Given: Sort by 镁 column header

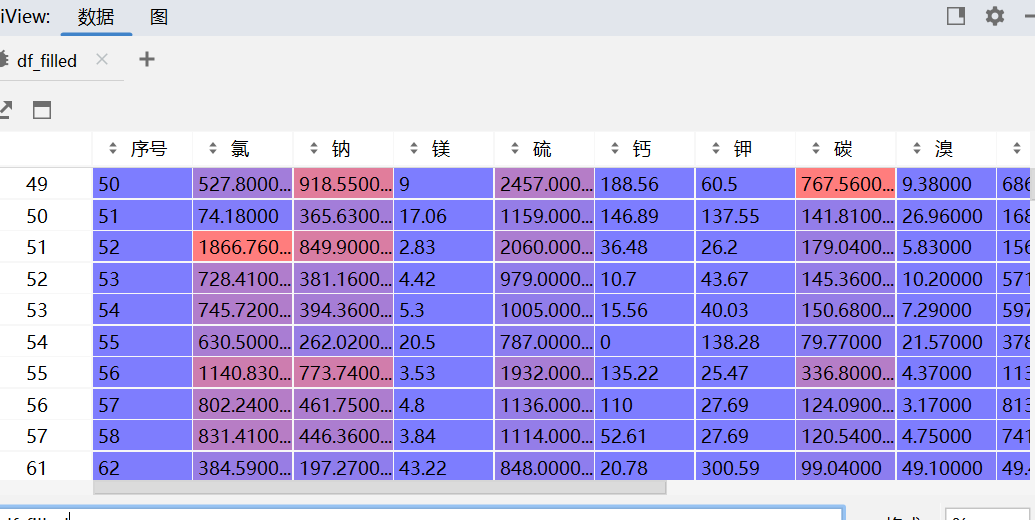Looking at the screenshot, I should point(444,149).
